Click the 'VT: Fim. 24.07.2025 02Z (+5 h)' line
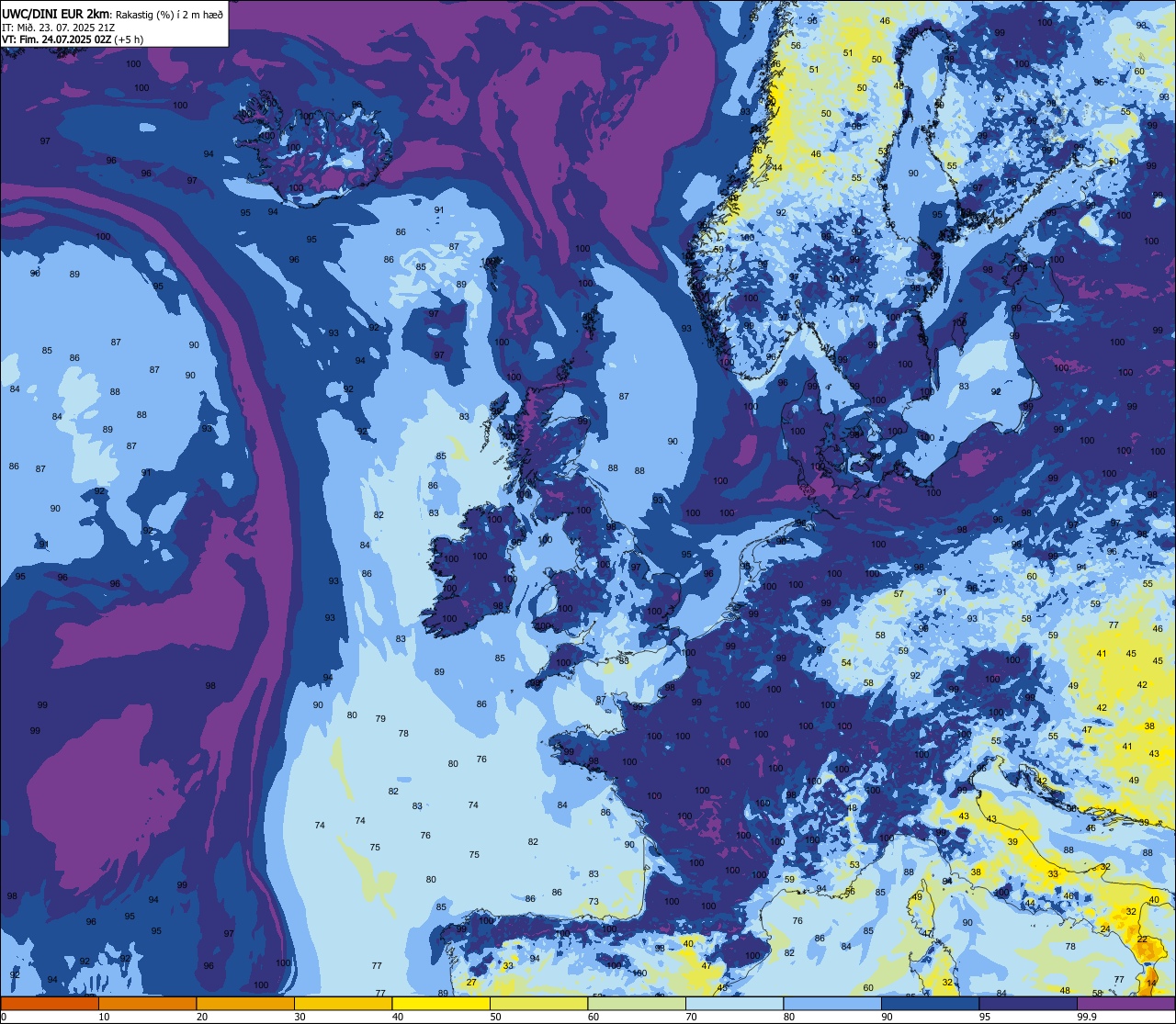Screen dimensions: 1176x1024 coord(73,39)
